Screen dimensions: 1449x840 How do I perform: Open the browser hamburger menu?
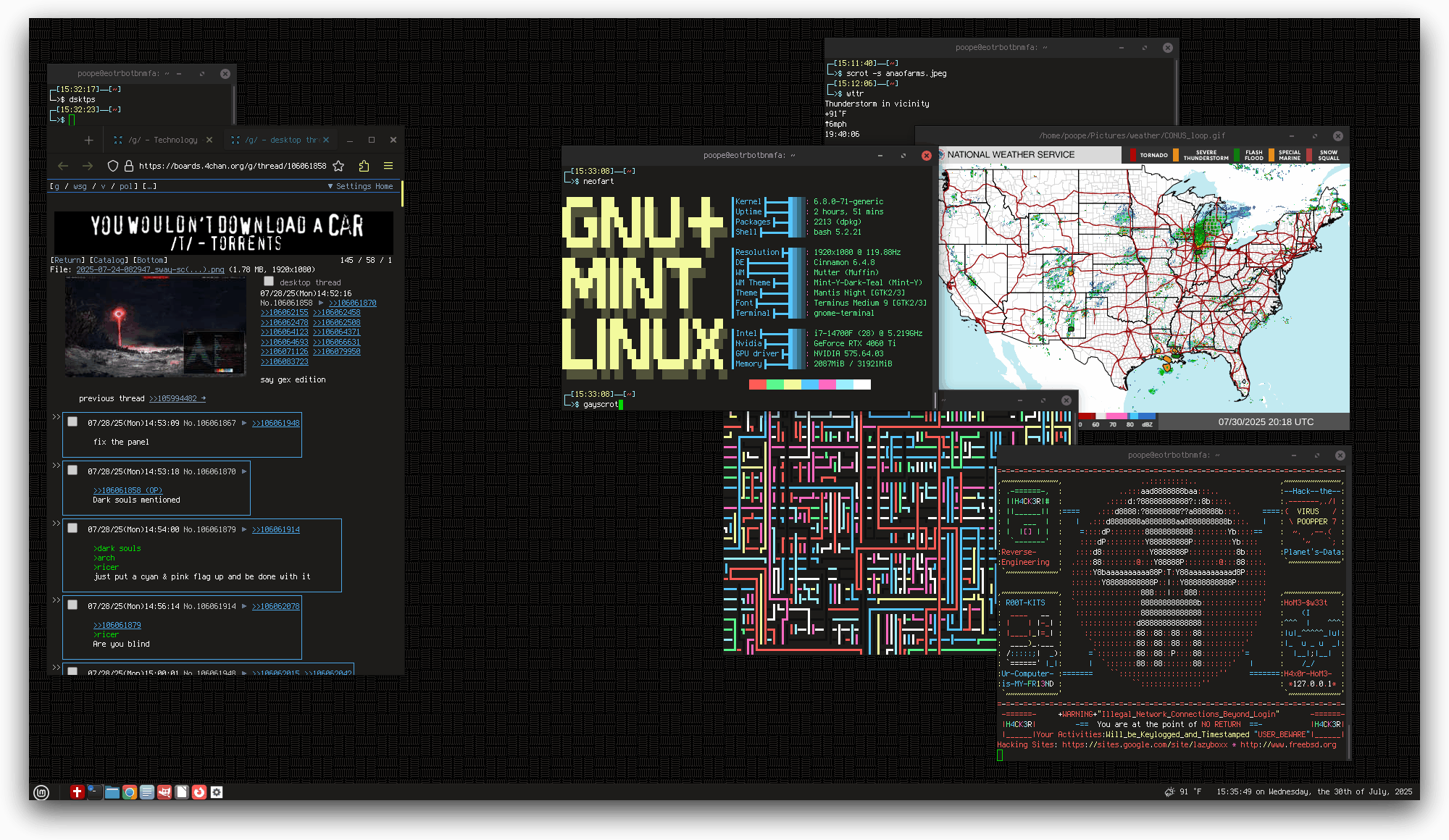388,166
